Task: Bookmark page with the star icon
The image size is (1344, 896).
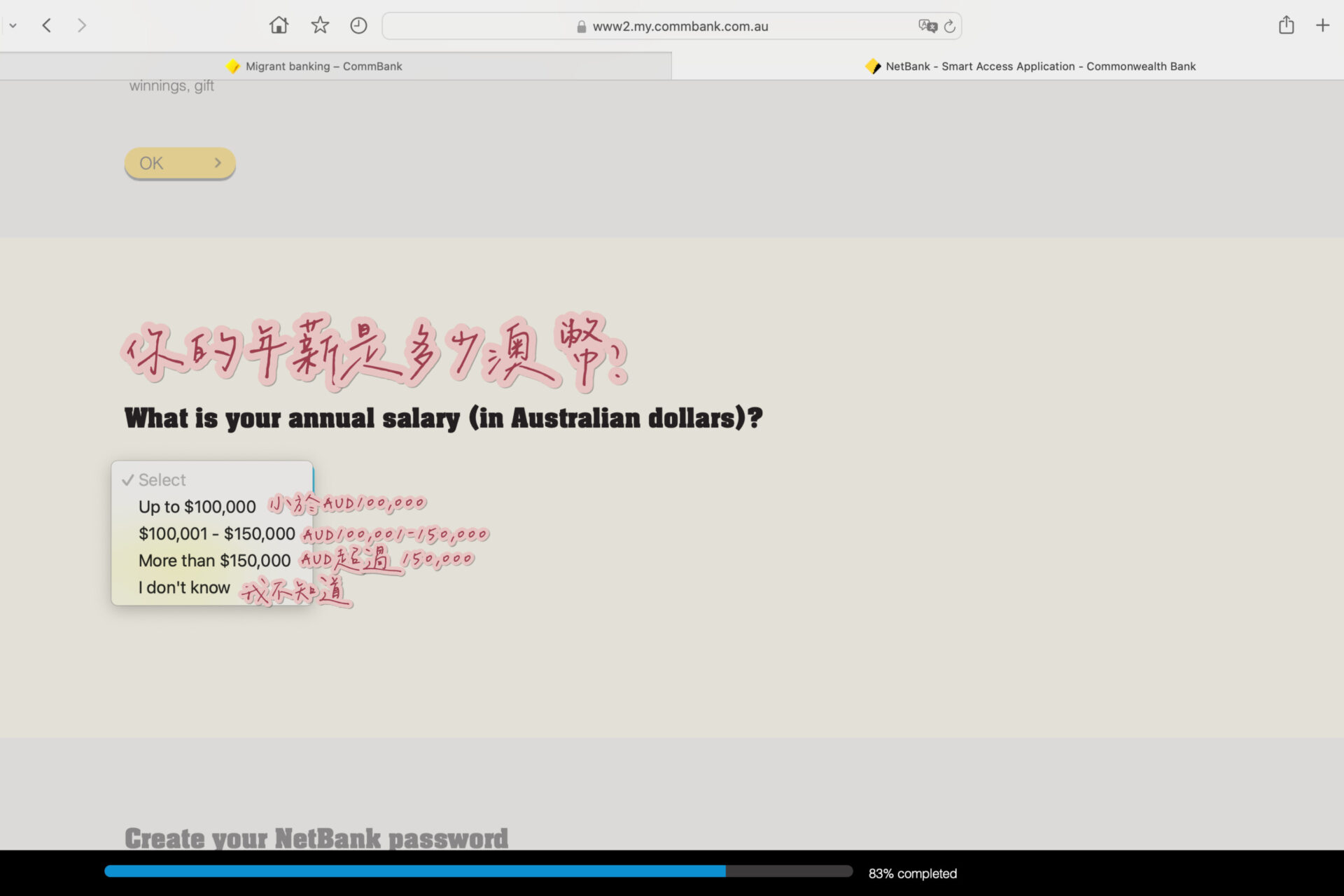Action: [x=320, y=26]
